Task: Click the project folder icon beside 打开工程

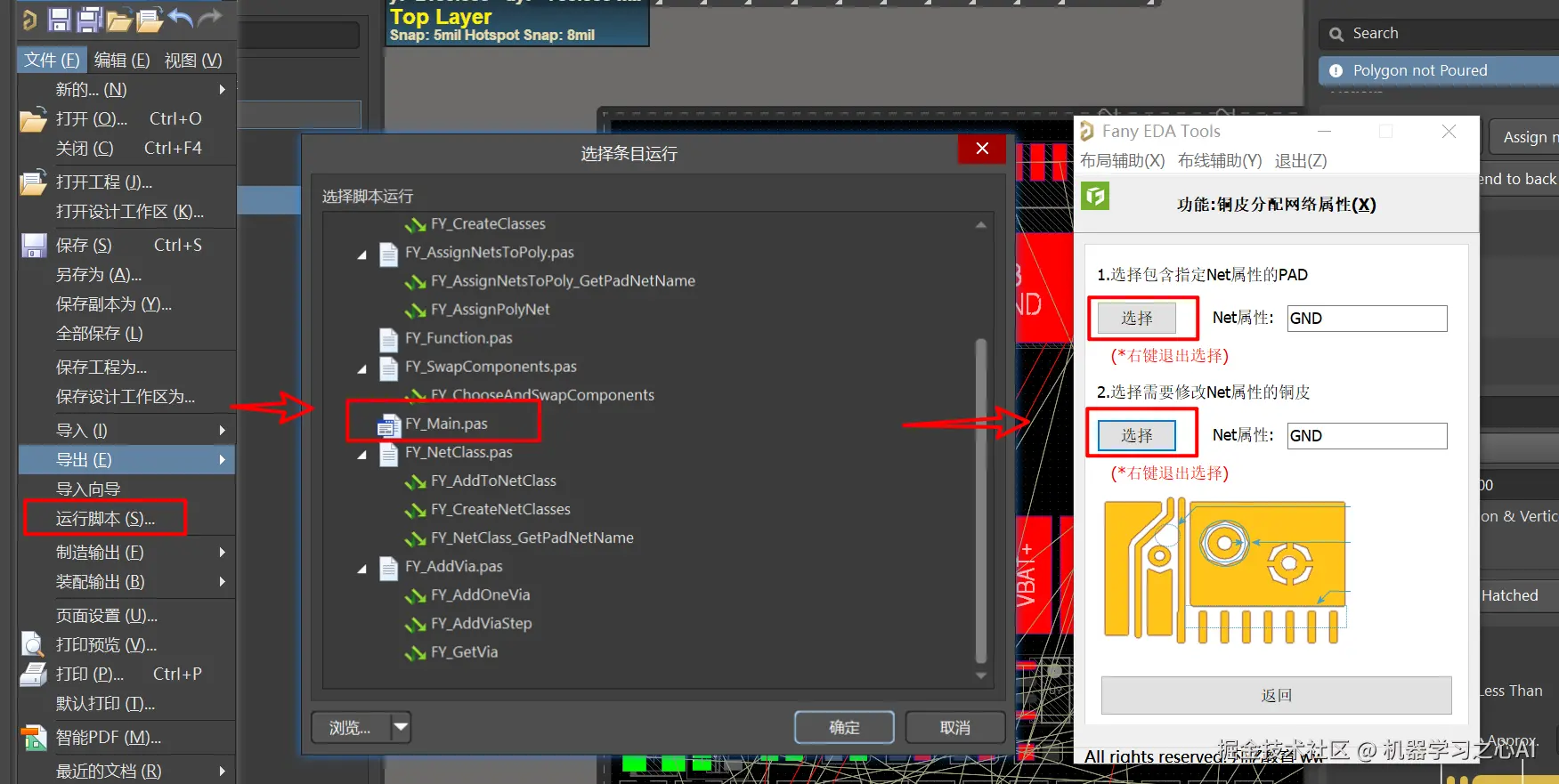Action: point(34,182)
